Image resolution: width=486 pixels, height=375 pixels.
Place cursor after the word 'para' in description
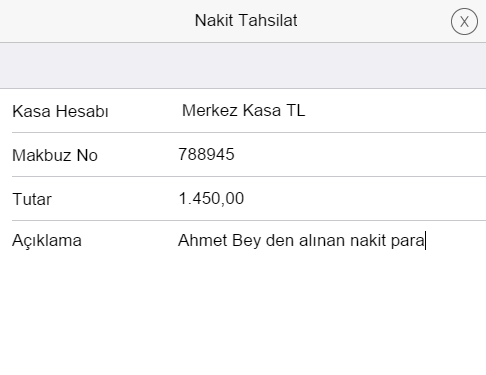click(x=425, y=240)
